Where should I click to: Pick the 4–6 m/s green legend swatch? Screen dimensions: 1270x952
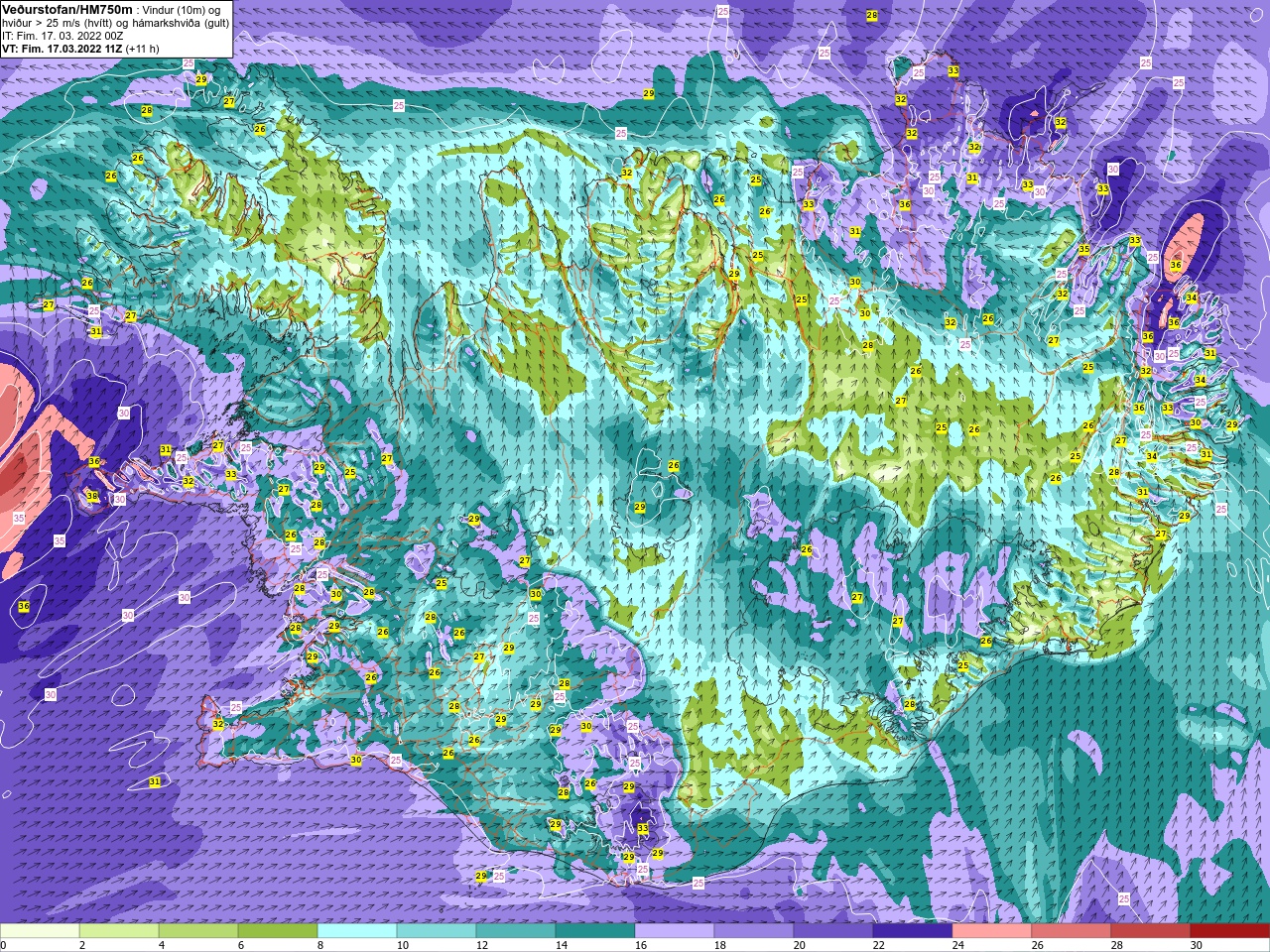[198, 931]
